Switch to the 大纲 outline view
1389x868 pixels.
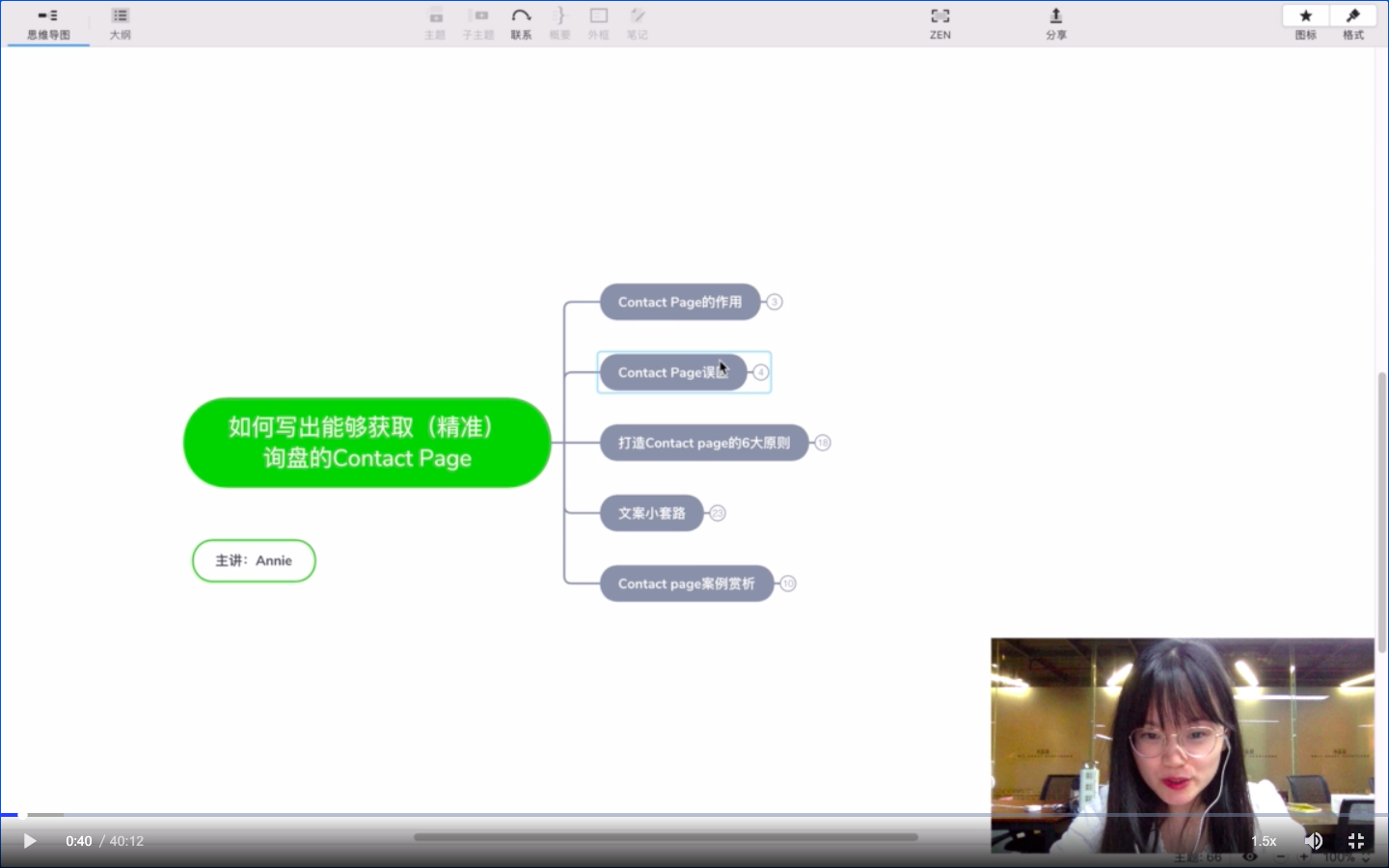pyautogui.click(x=120, y=24)
